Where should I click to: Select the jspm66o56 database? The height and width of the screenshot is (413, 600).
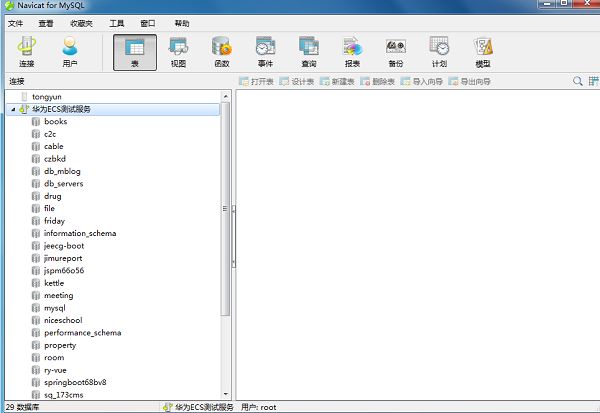(x=64, y=271)
